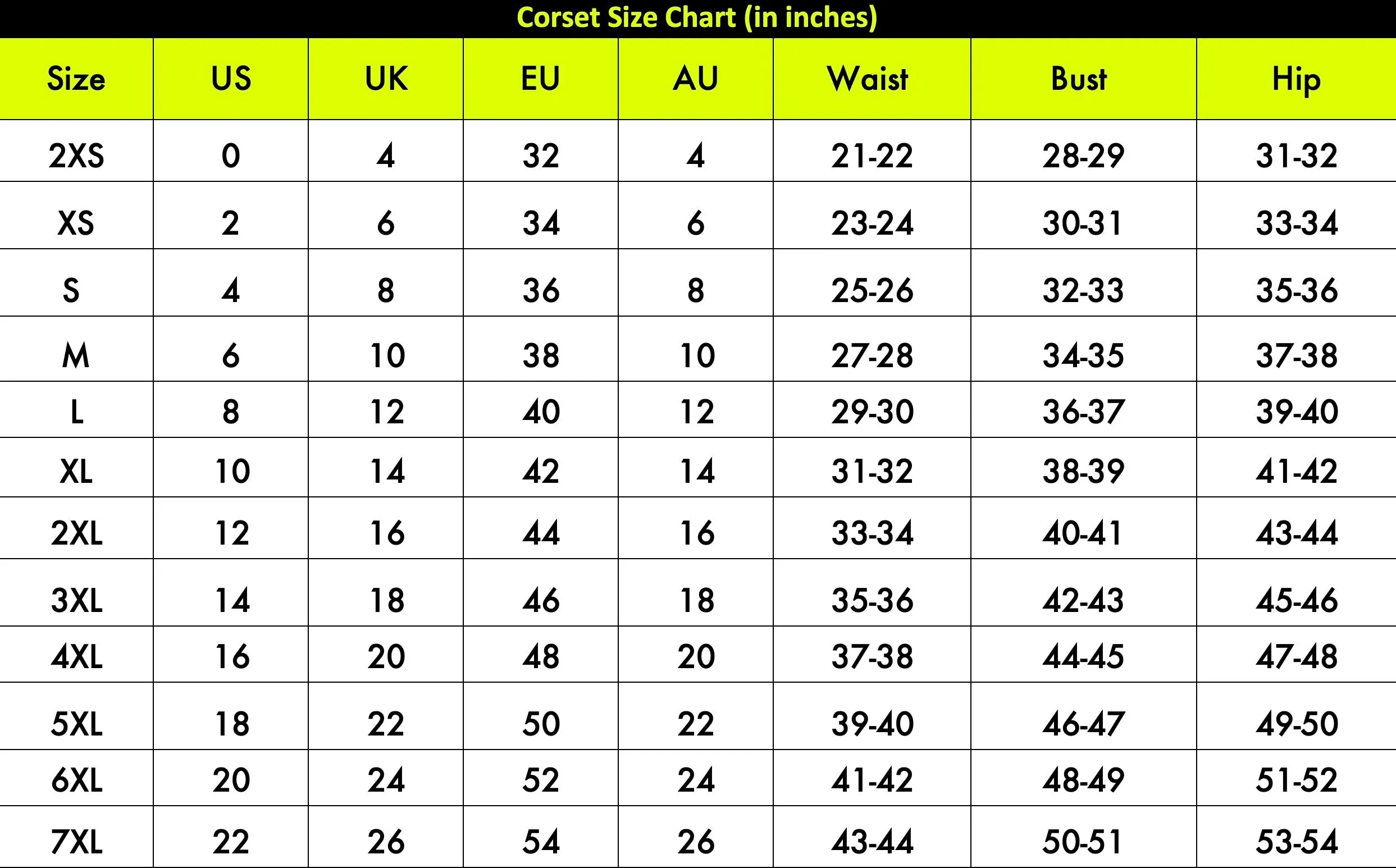Click waist value 39-40 for 5XL
Image resolution: width=1396 pixels, height=868 pixels.
click(872, 723)
